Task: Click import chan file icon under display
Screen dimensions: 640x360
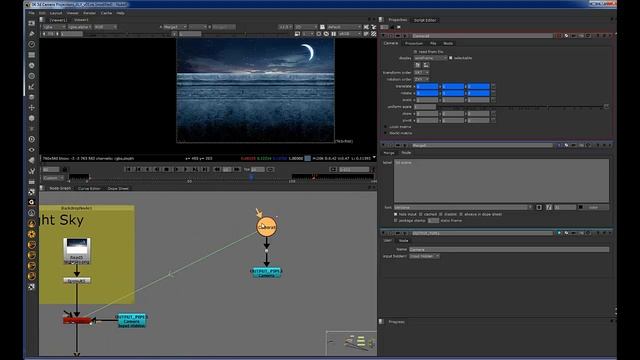Action: (418, 65)
